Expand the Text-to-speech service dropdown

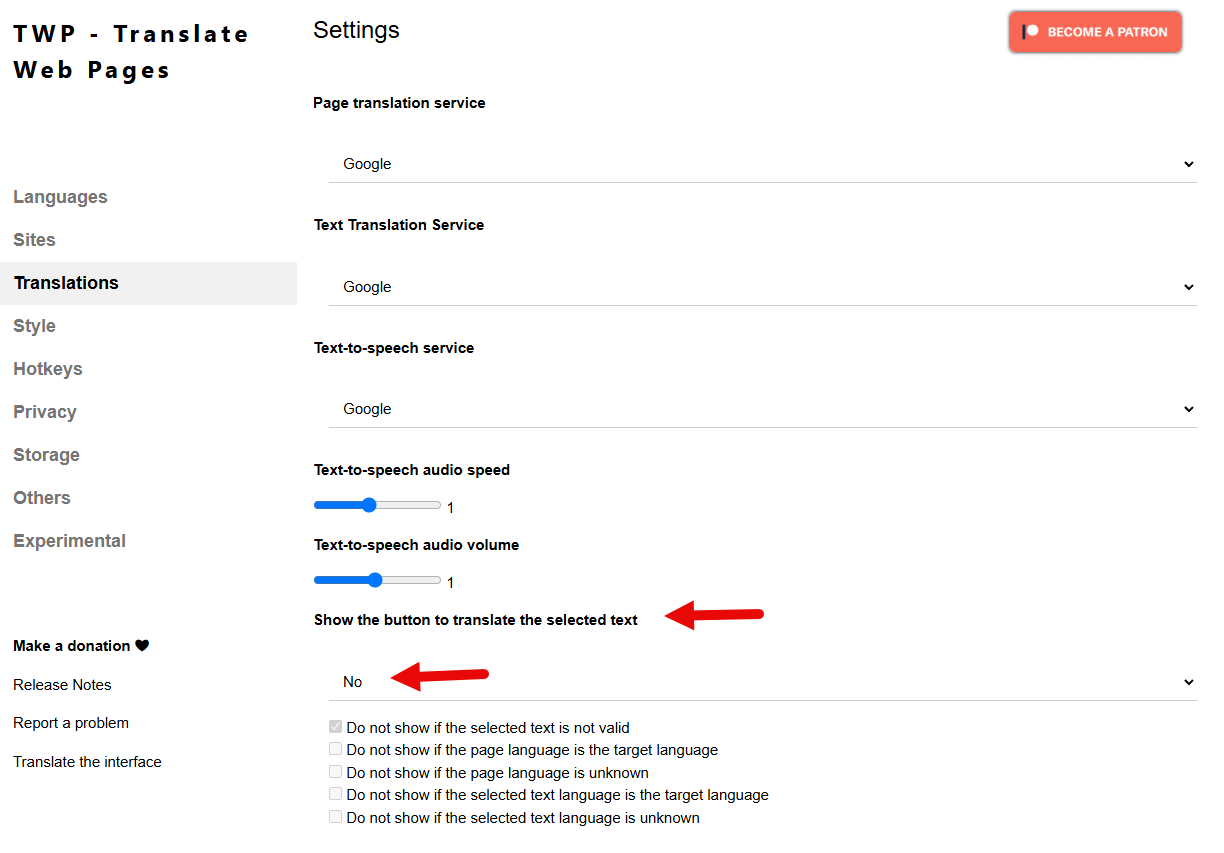tap(763, 409)
